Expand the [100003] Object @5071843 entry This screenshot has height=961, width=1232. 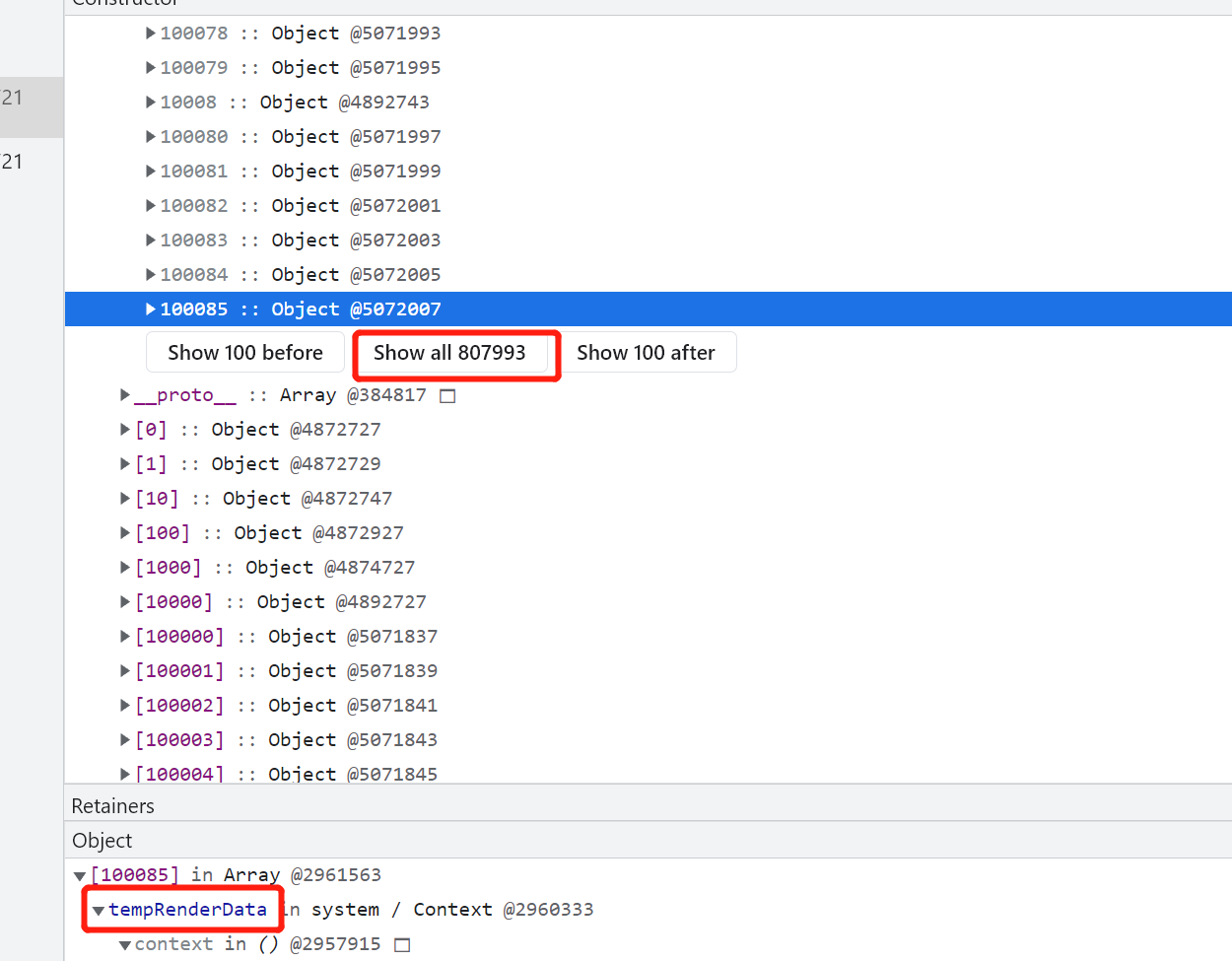tap(125, 740)
